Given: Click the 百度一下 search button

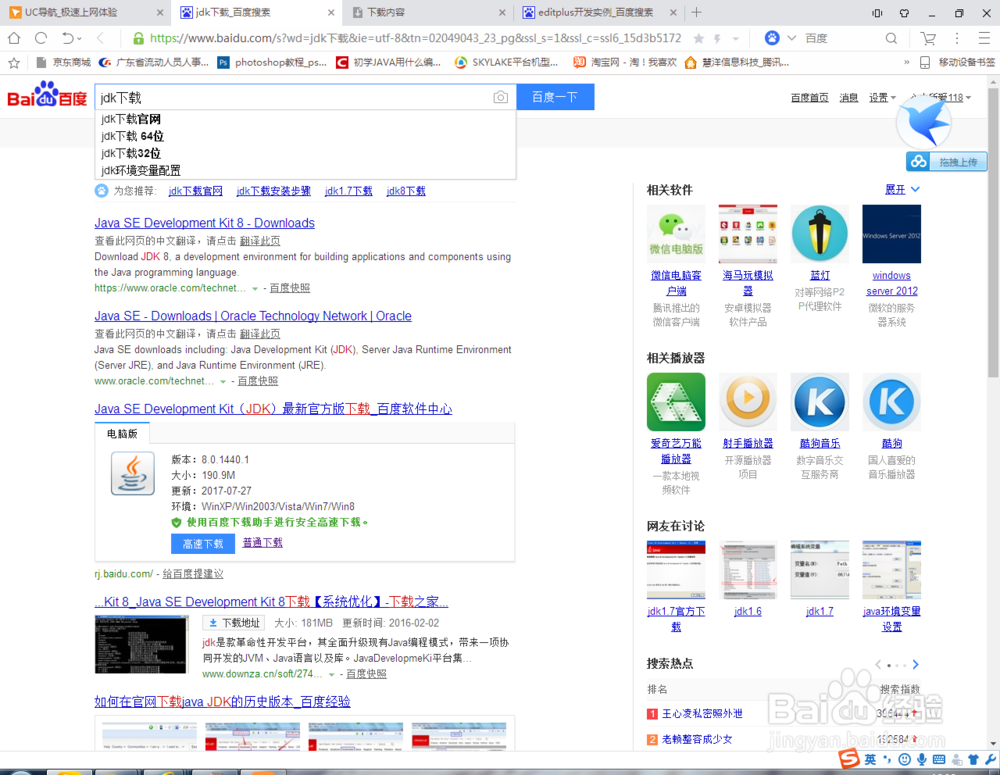Looking at the screenshot, I should pos(555,97).
